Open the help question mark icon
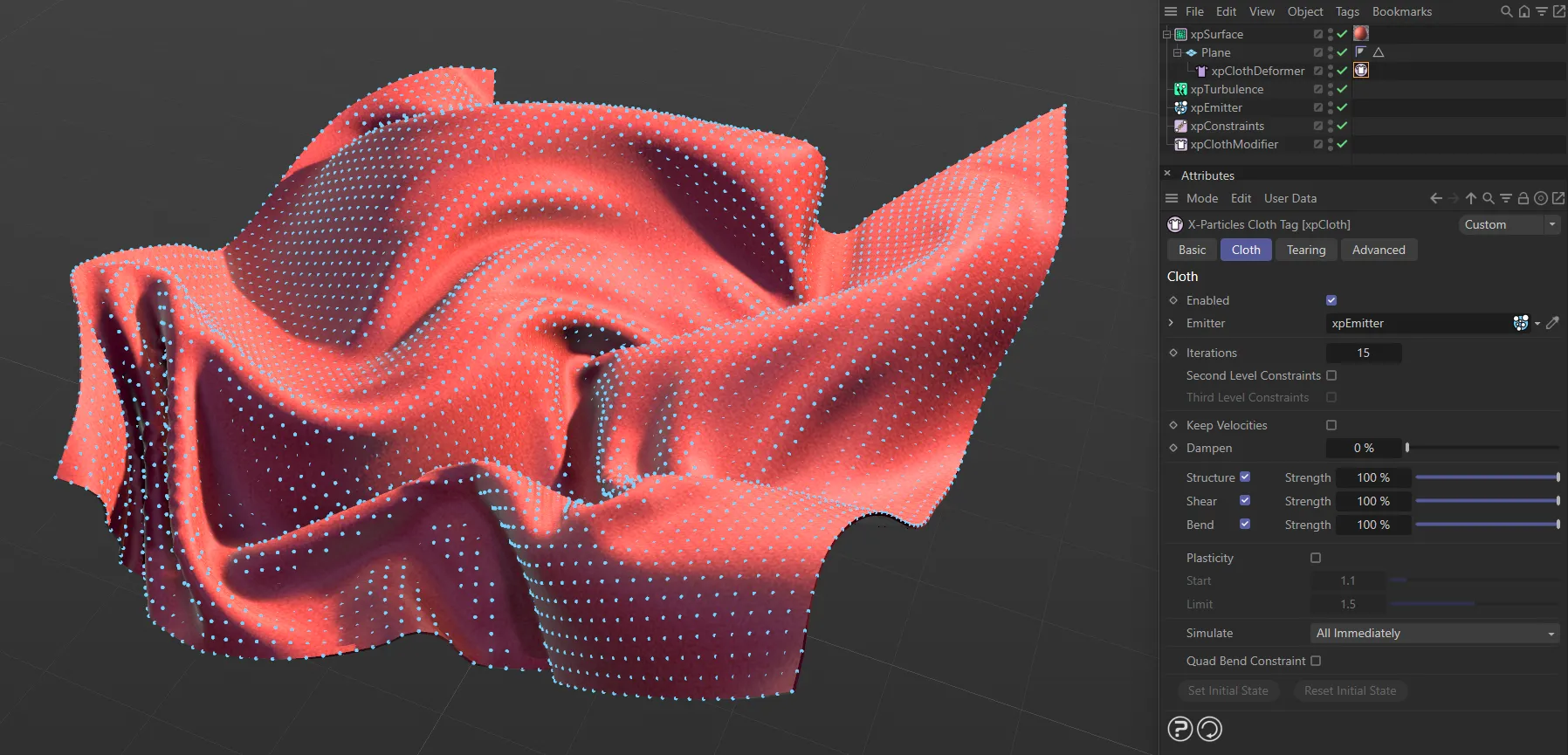Image resolution: width=1568 pixels, height=755 pixels. coord(1180,729)
